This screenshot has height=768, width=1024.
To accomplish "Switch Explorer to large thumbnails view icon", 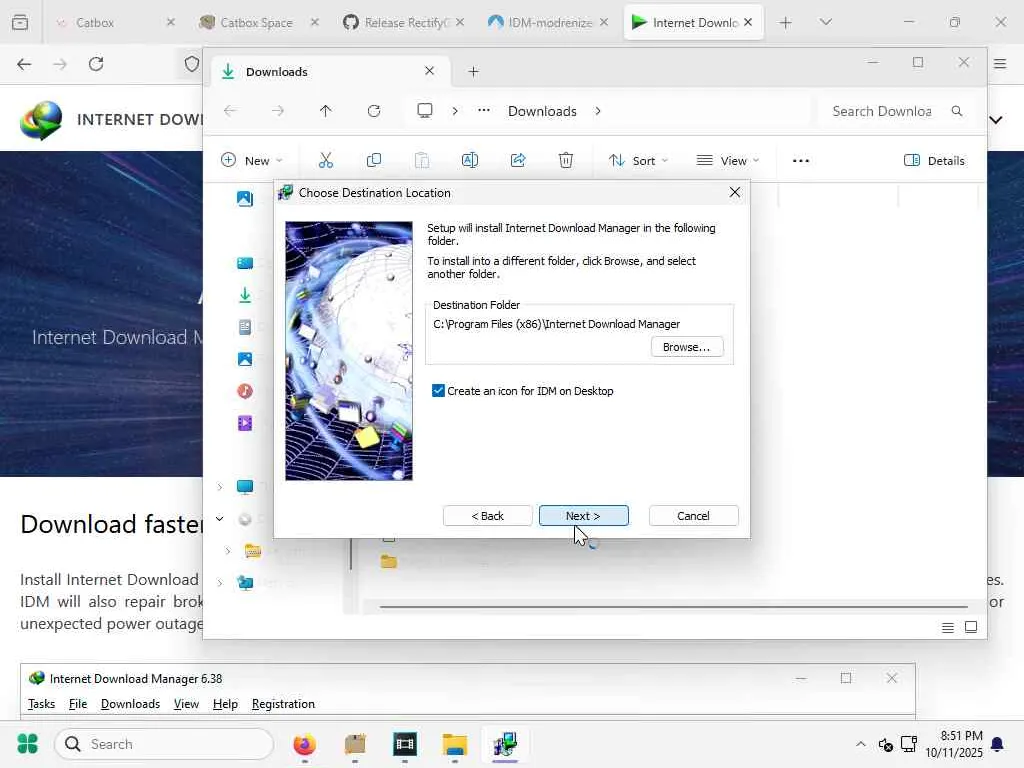I will tap(971, 627).
